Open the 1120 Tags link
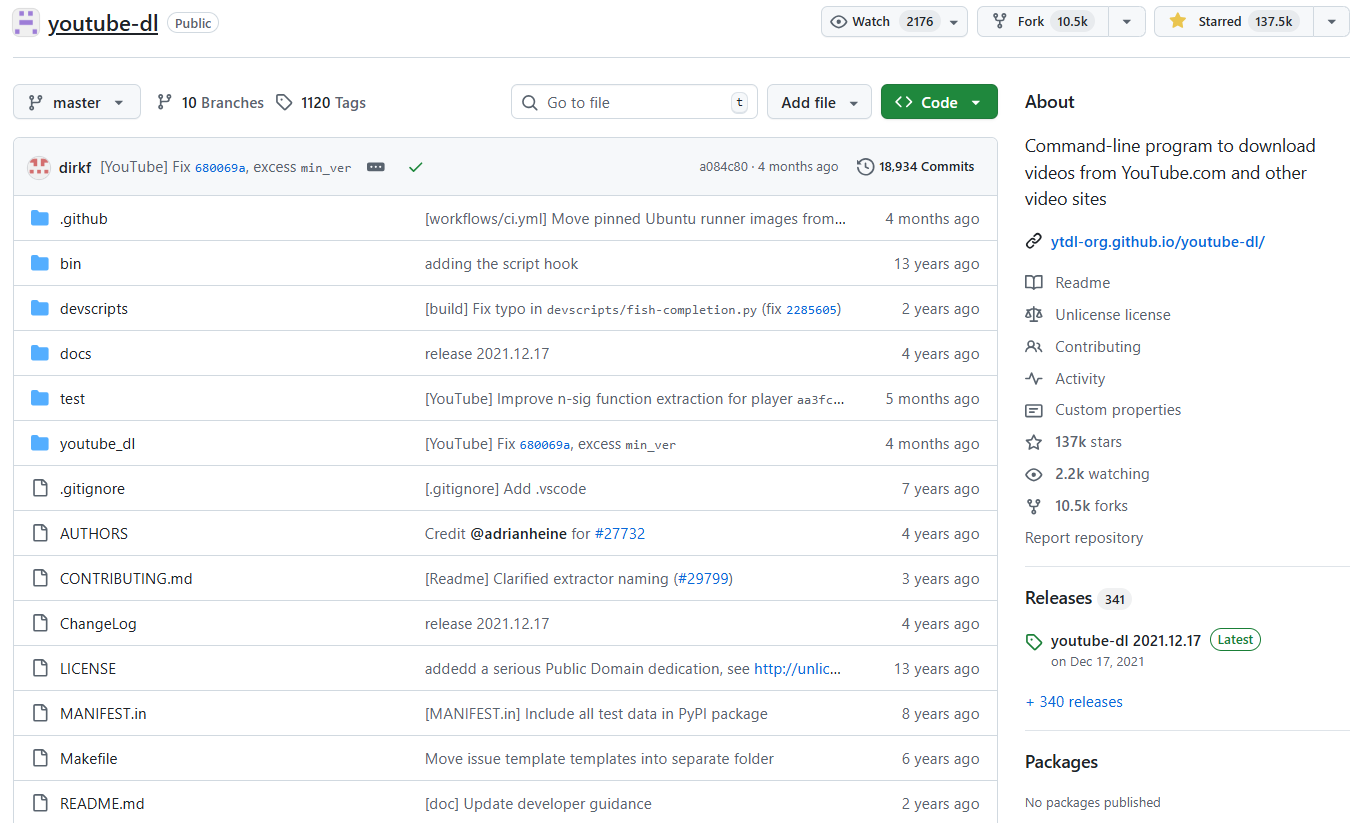 tap(321, 103)
